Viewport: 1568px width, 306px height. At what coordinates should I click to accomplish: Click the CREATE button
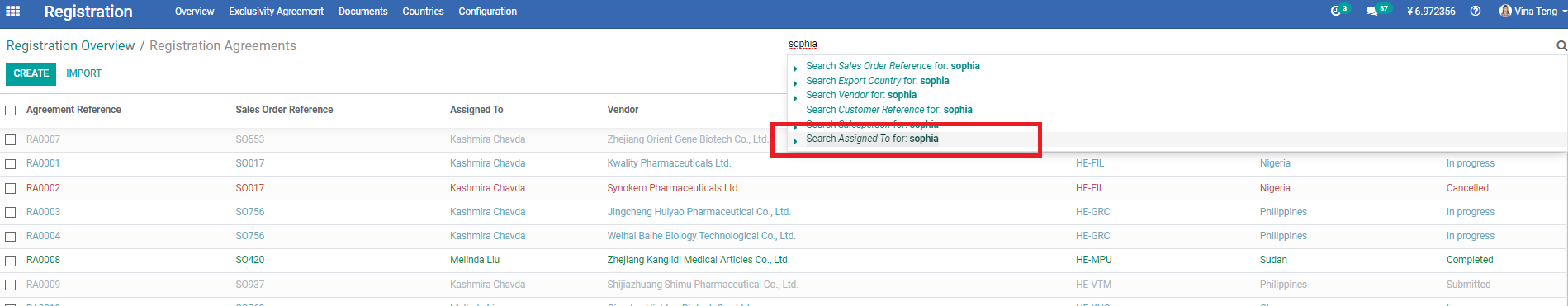point(31,73)
